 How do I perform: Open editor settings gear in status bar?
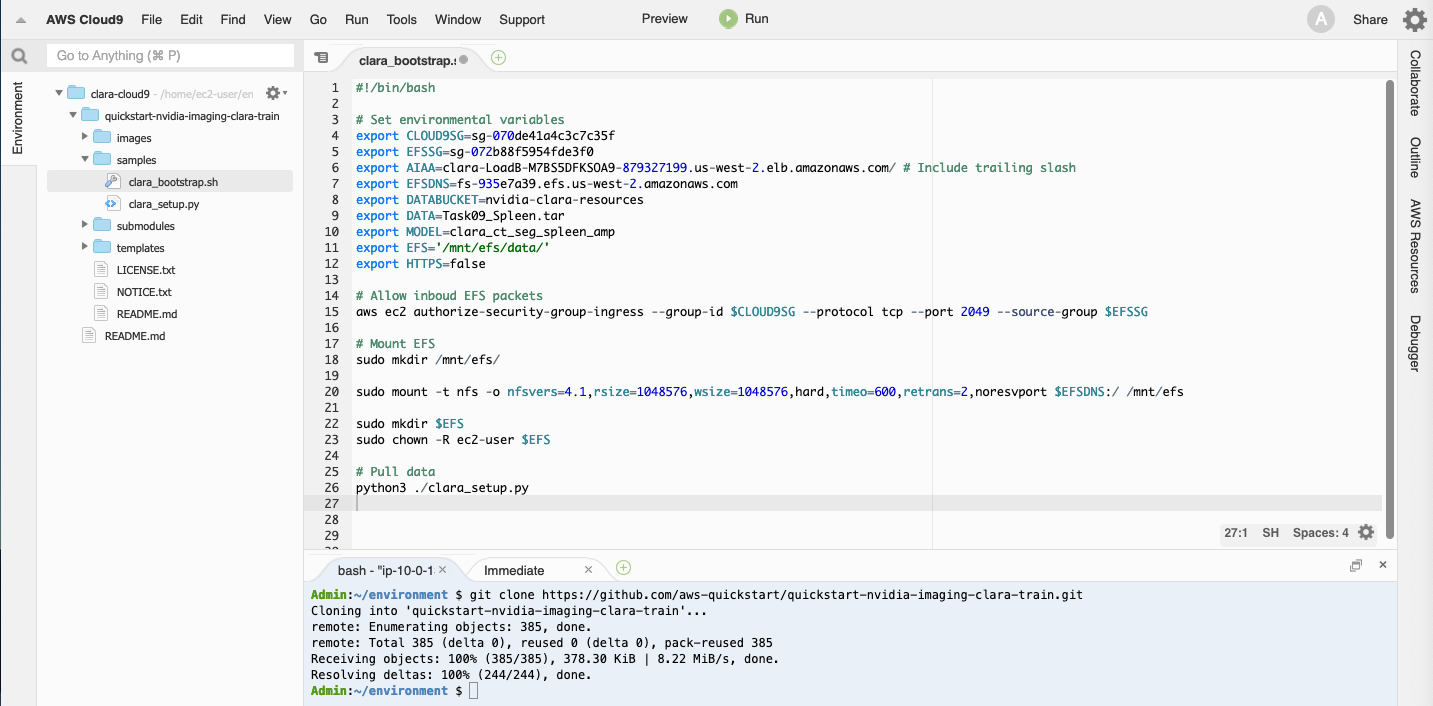click(x=1366, y=533)
